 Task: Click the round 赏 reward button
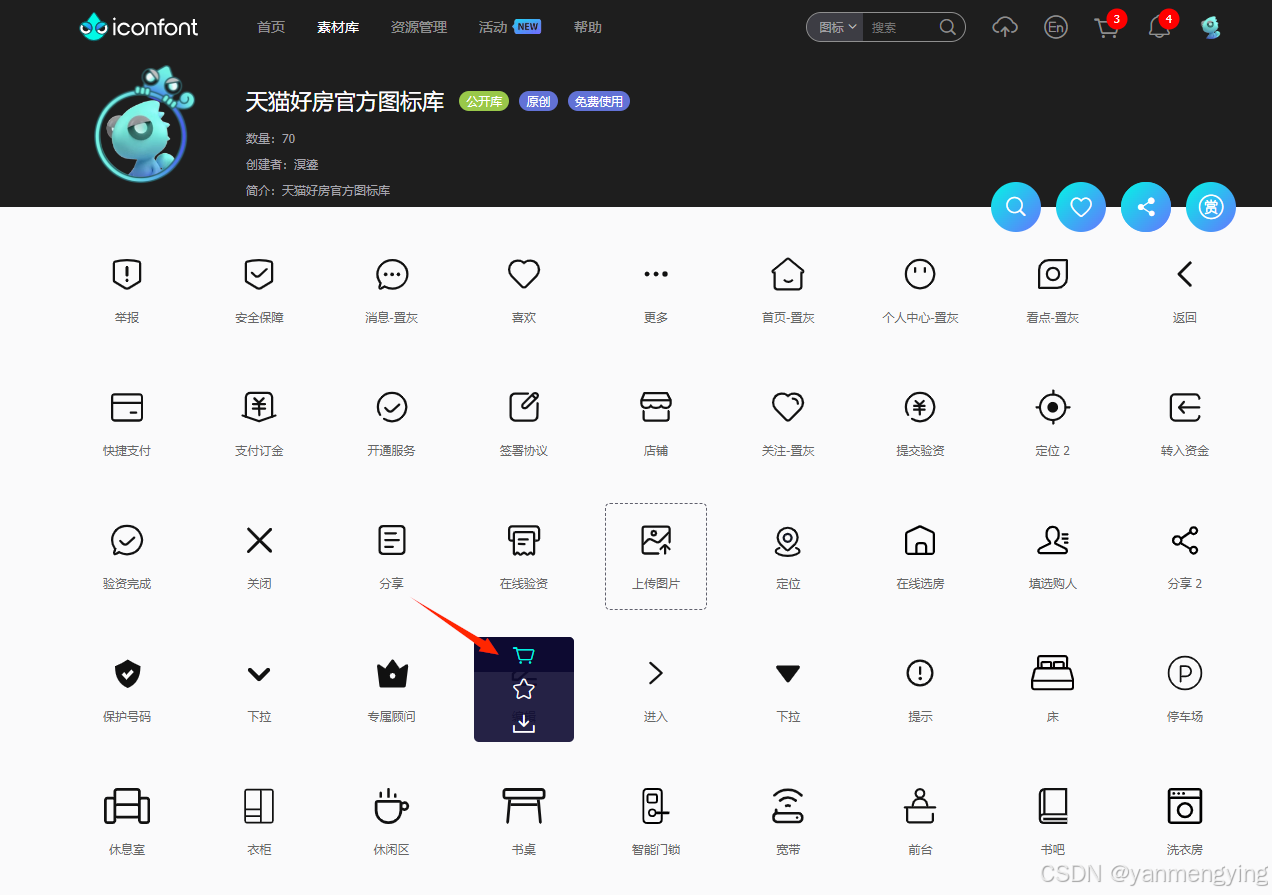[x=1211, y=207]
